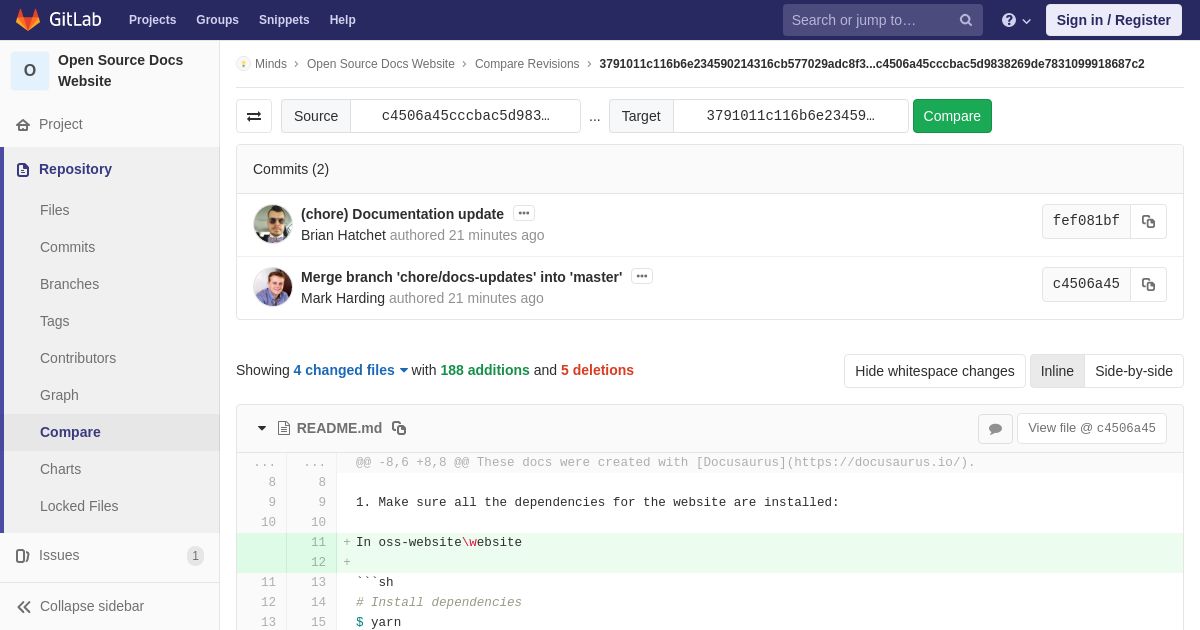
Task: Open Graph in sidebar
Action: [59, 395]
